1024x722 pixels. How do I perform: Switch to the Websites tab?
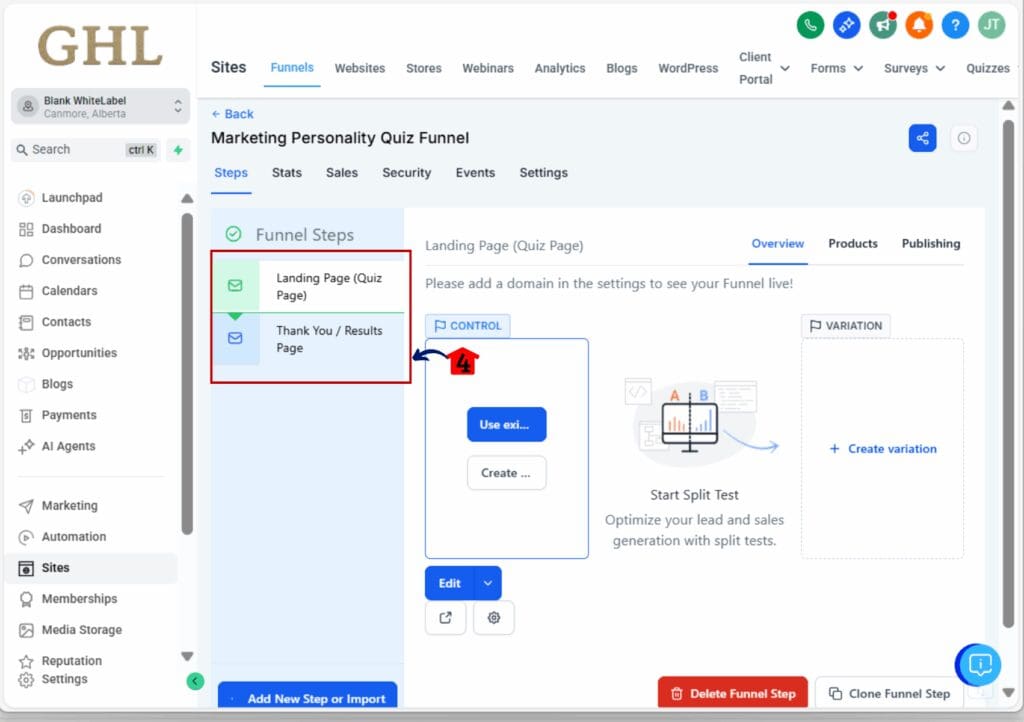359,68
